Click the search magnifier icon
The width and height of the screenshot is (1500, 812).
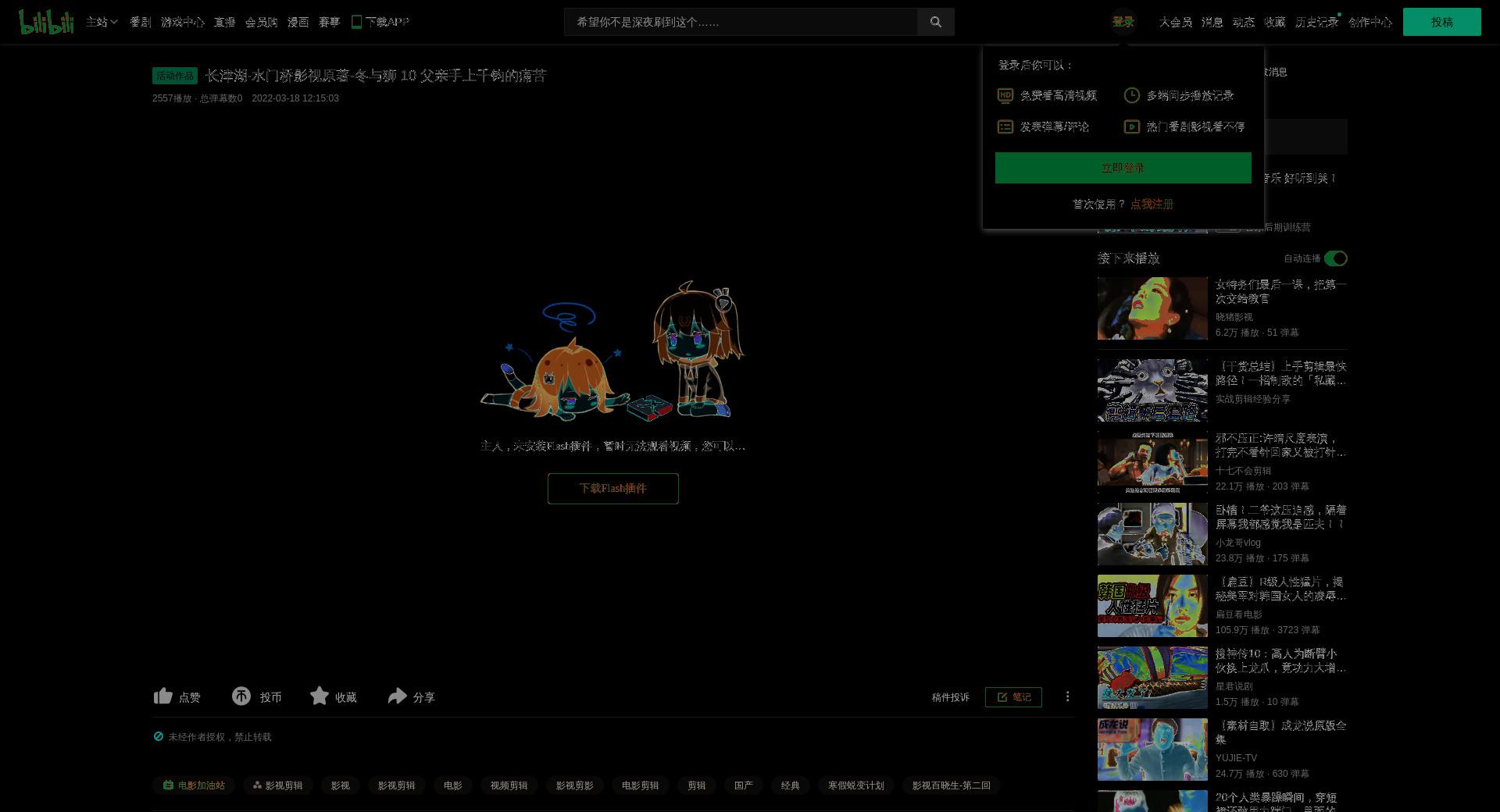[x=935, y=22]
